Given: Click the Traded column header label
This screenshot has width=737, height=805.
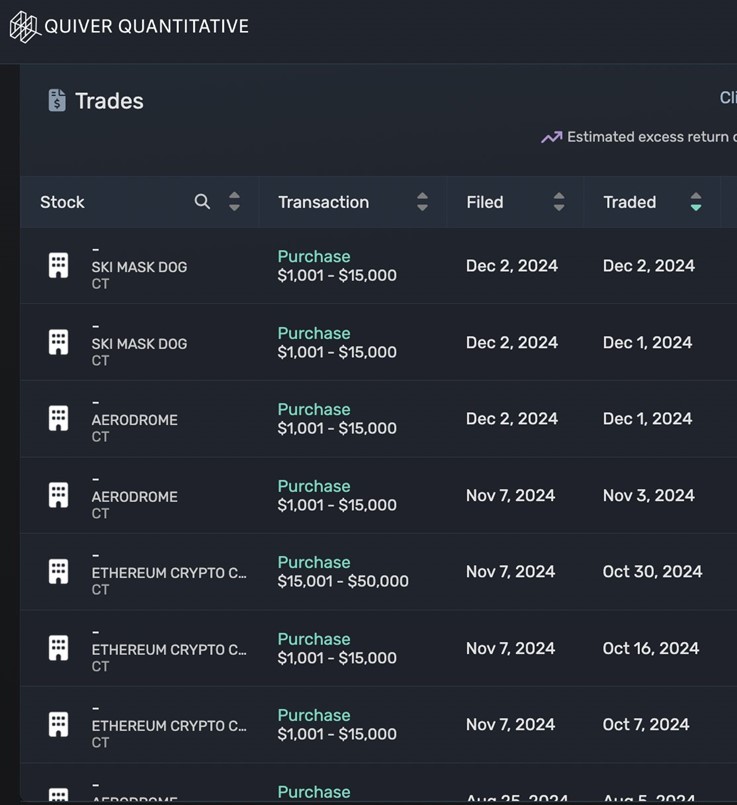Looking at the screenshot, I should click(x=629, y=202).
